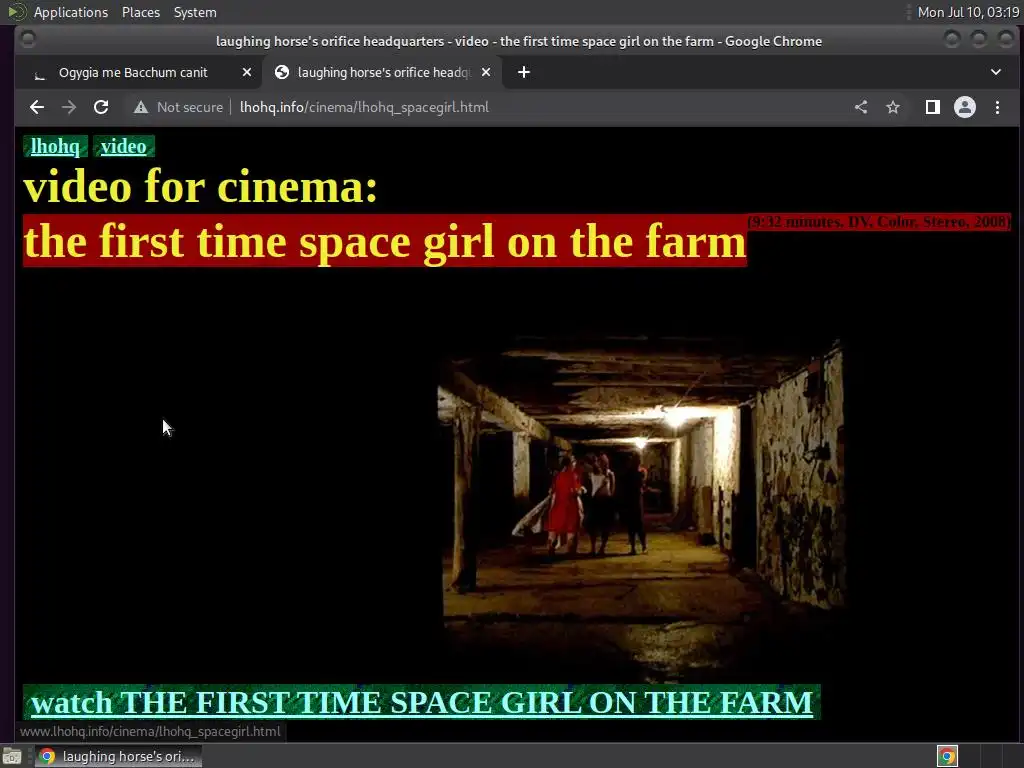Click the Ogygia tab favicon

(x=40, y=73)
